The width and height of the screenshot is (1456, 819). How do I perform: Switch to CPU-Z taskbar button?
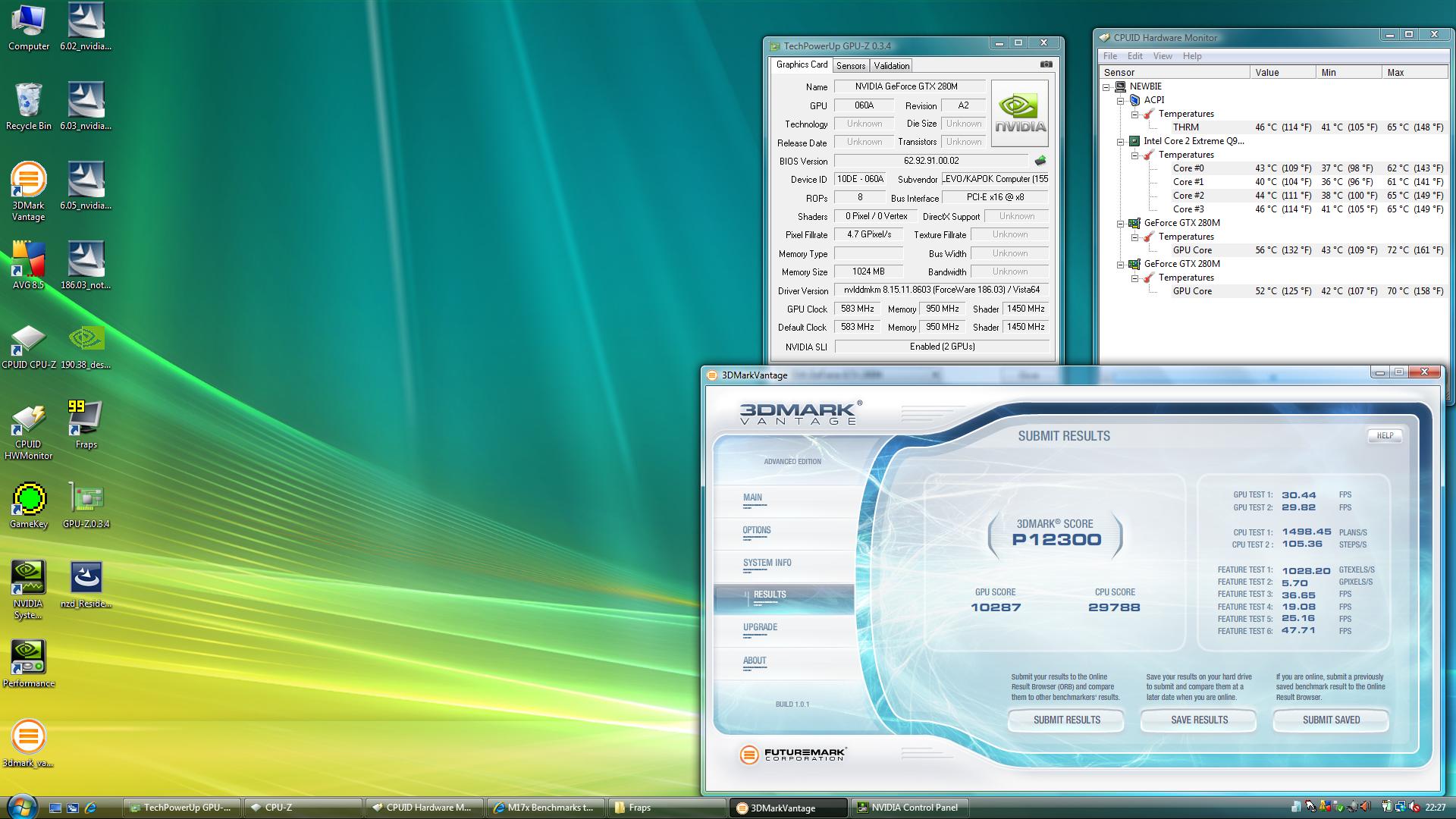(303, 808)
